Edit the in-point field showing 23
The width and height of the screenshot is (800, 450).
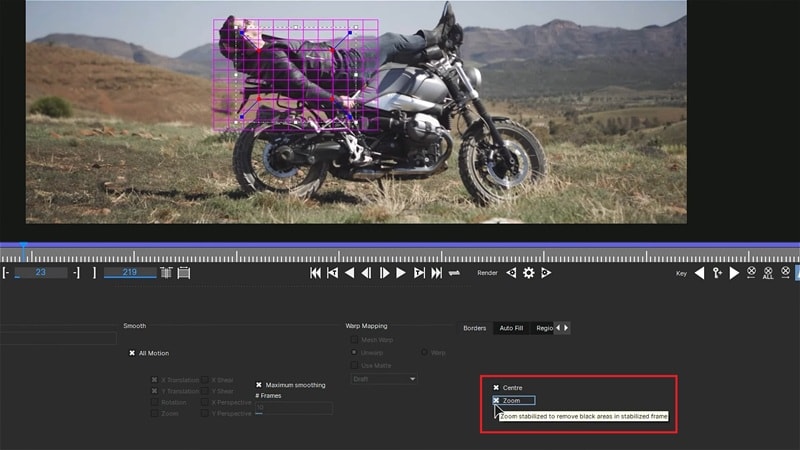[41, 272]
